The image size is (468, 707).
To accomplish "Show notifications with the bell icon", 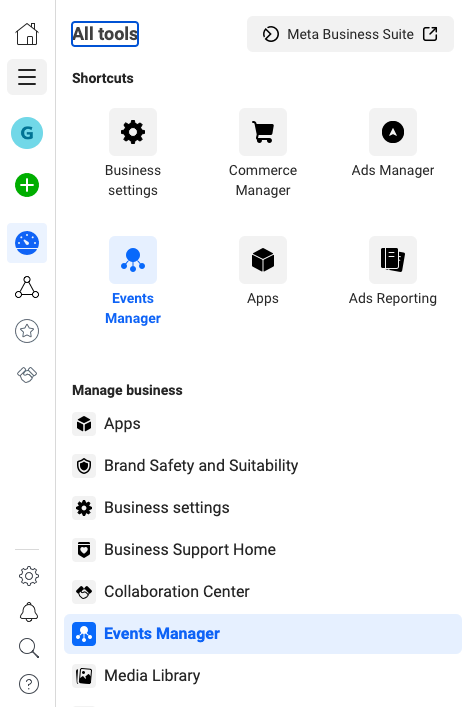I will pos(29,612).
